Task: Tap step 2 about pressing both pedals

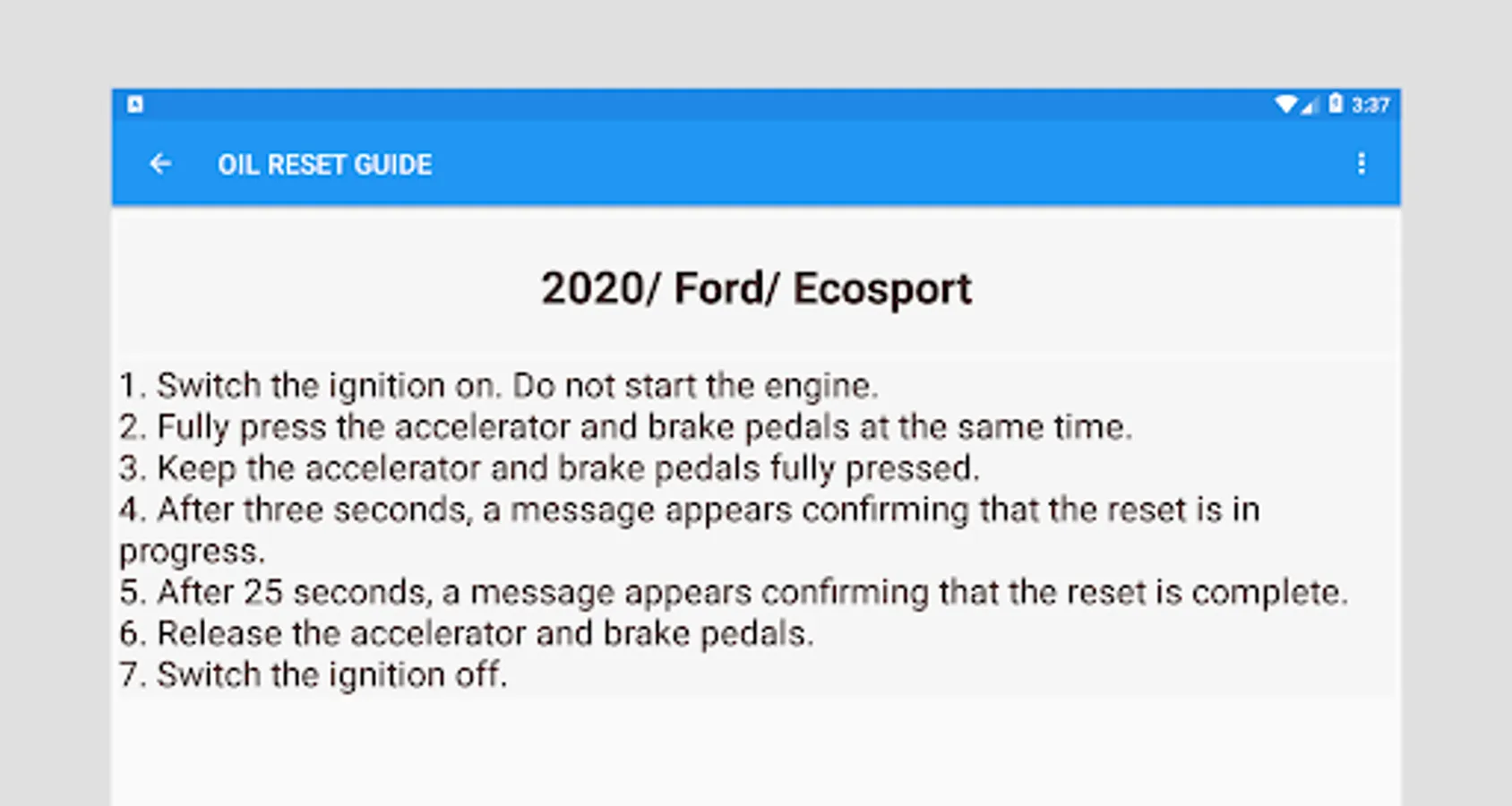Action: pyautogui.click(x=625, y=427)
